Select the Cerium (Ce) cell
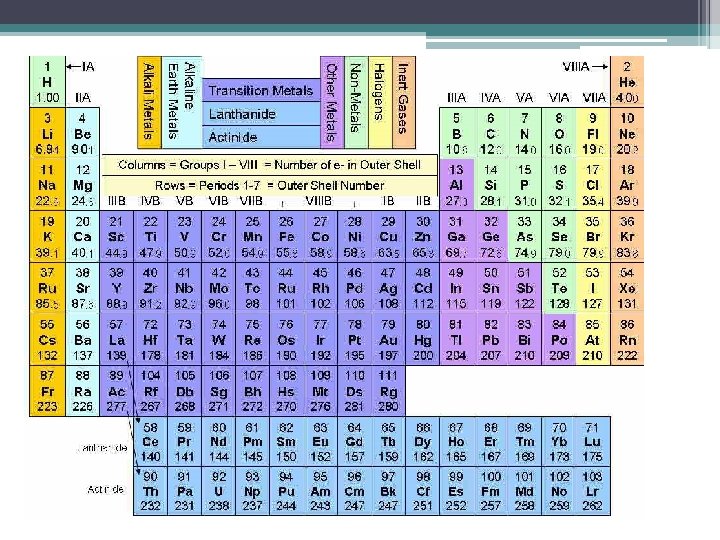Image resolution: width=720 pixels, height=540 pixels. point(151,442)
